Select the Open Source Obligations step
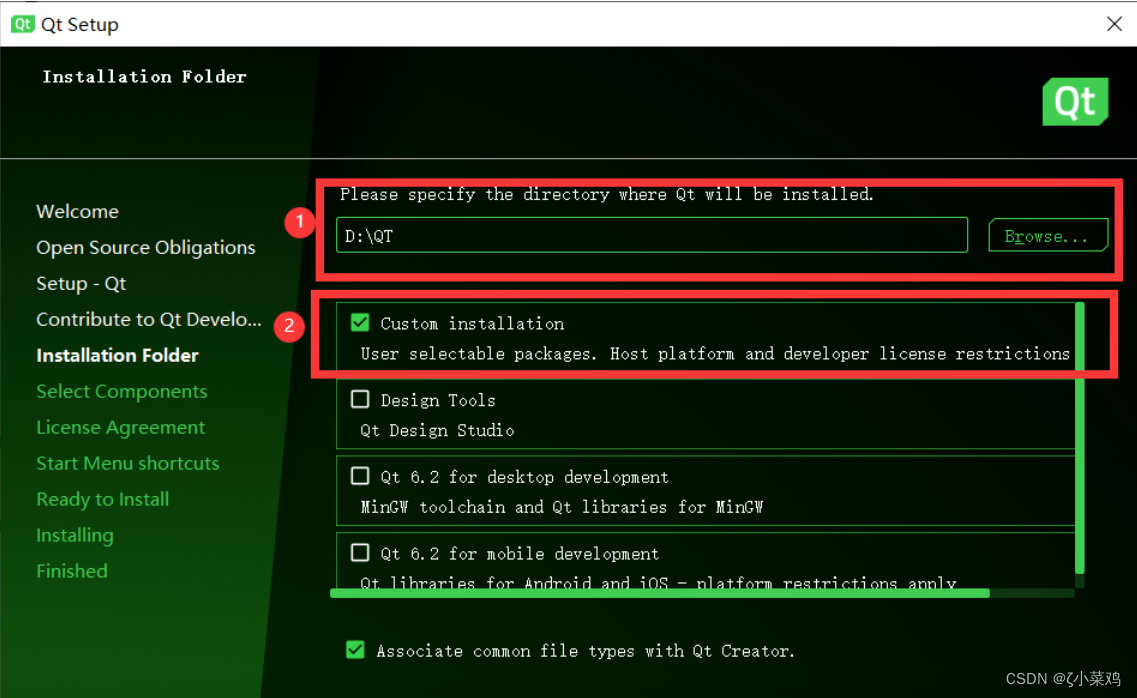The height and width of the screenshot is (698, 1137). click(x=146, y=248)
